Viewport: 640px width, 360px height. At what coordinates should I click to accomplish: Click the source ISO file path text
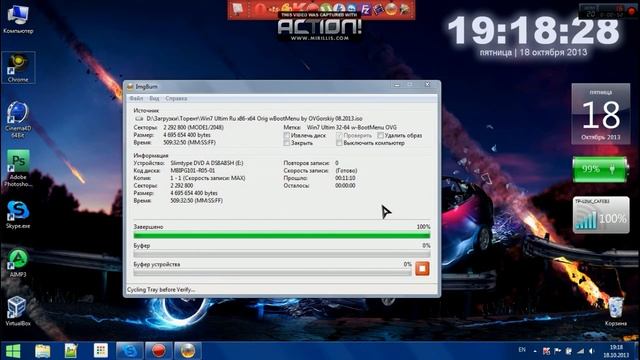pos(254,119)
